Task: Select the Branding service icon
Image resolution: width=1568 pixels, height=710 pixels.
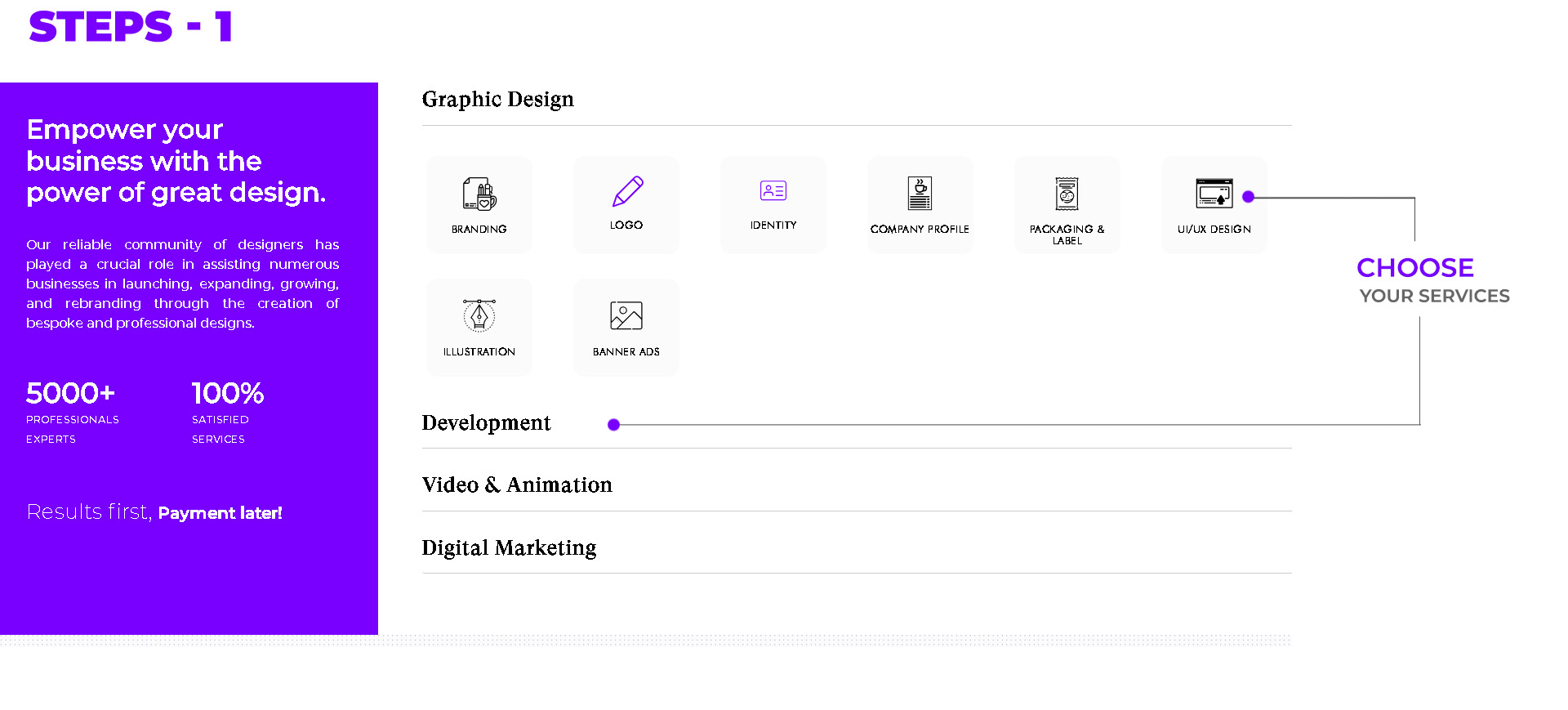Action: pos(479,194)
